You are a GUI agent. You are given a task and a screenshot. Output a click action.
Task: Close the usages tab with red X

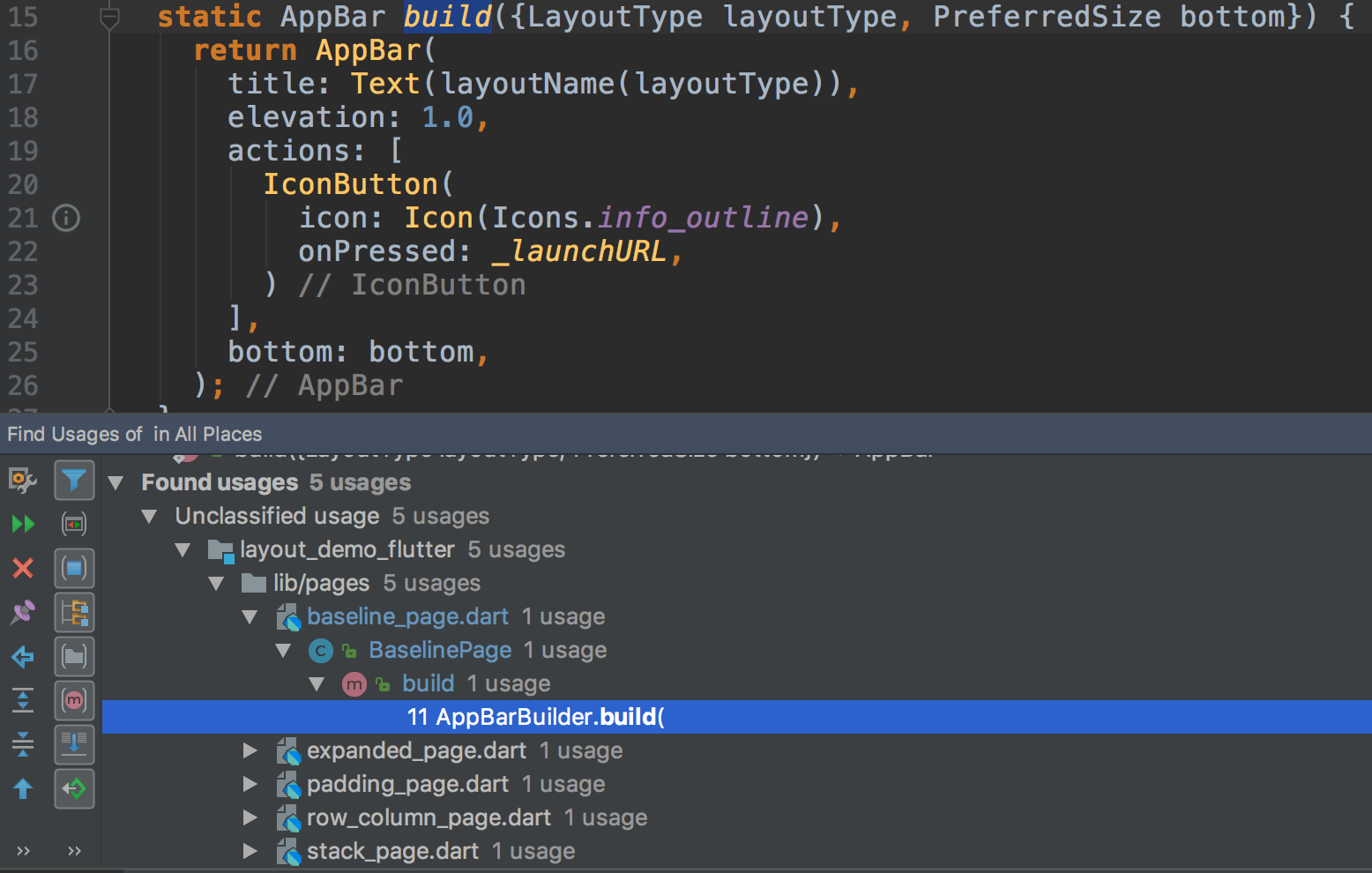tap(23, 568)
